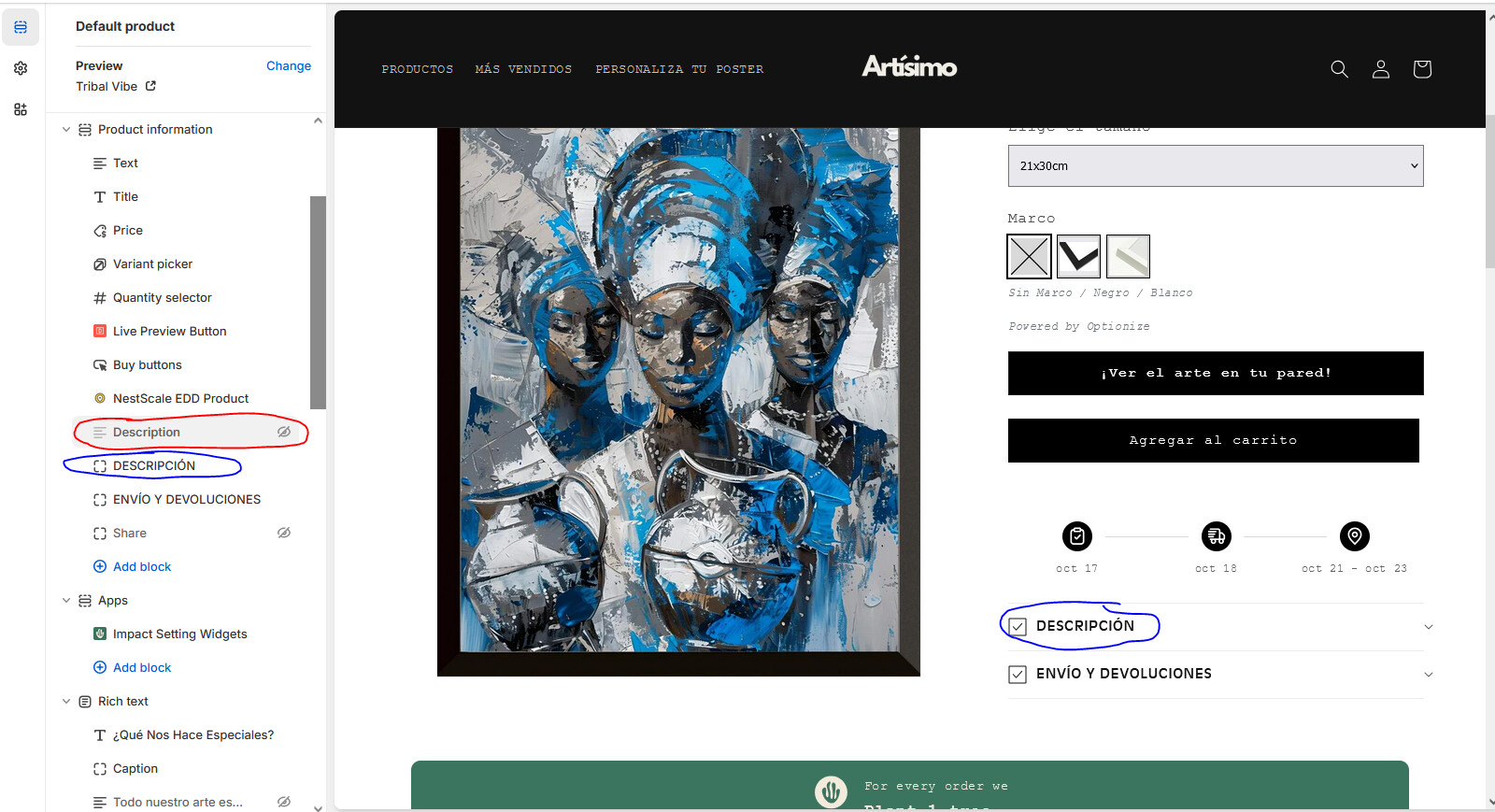Collapse the Apps section
Screen dimensions: 1495x812
(x=66, y=601)
